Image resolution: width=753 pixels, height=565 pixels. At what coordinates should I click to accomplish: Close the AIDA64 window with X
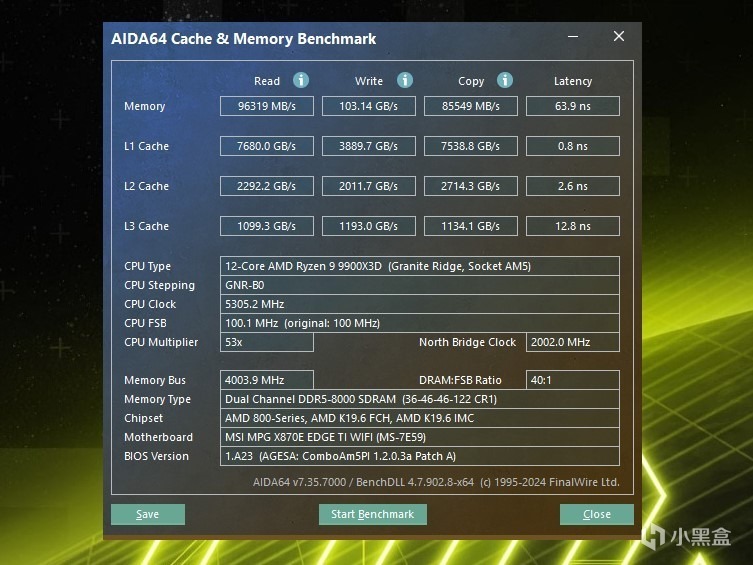coord(619,36)
